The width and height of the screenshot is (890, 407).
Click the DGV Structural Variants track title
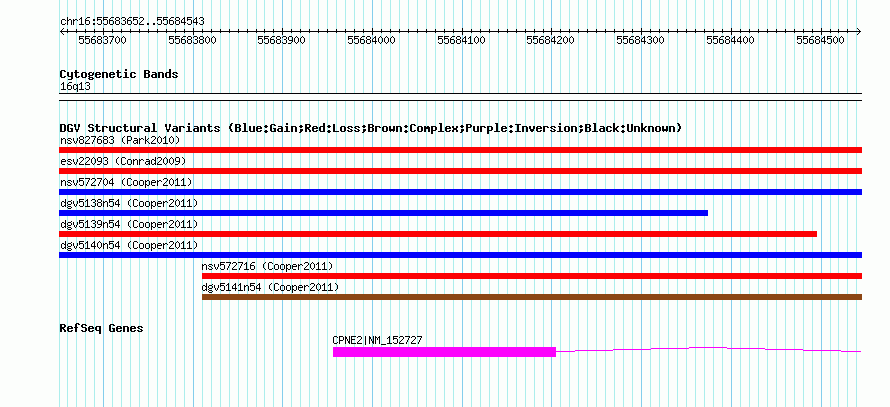coord(371,128)
